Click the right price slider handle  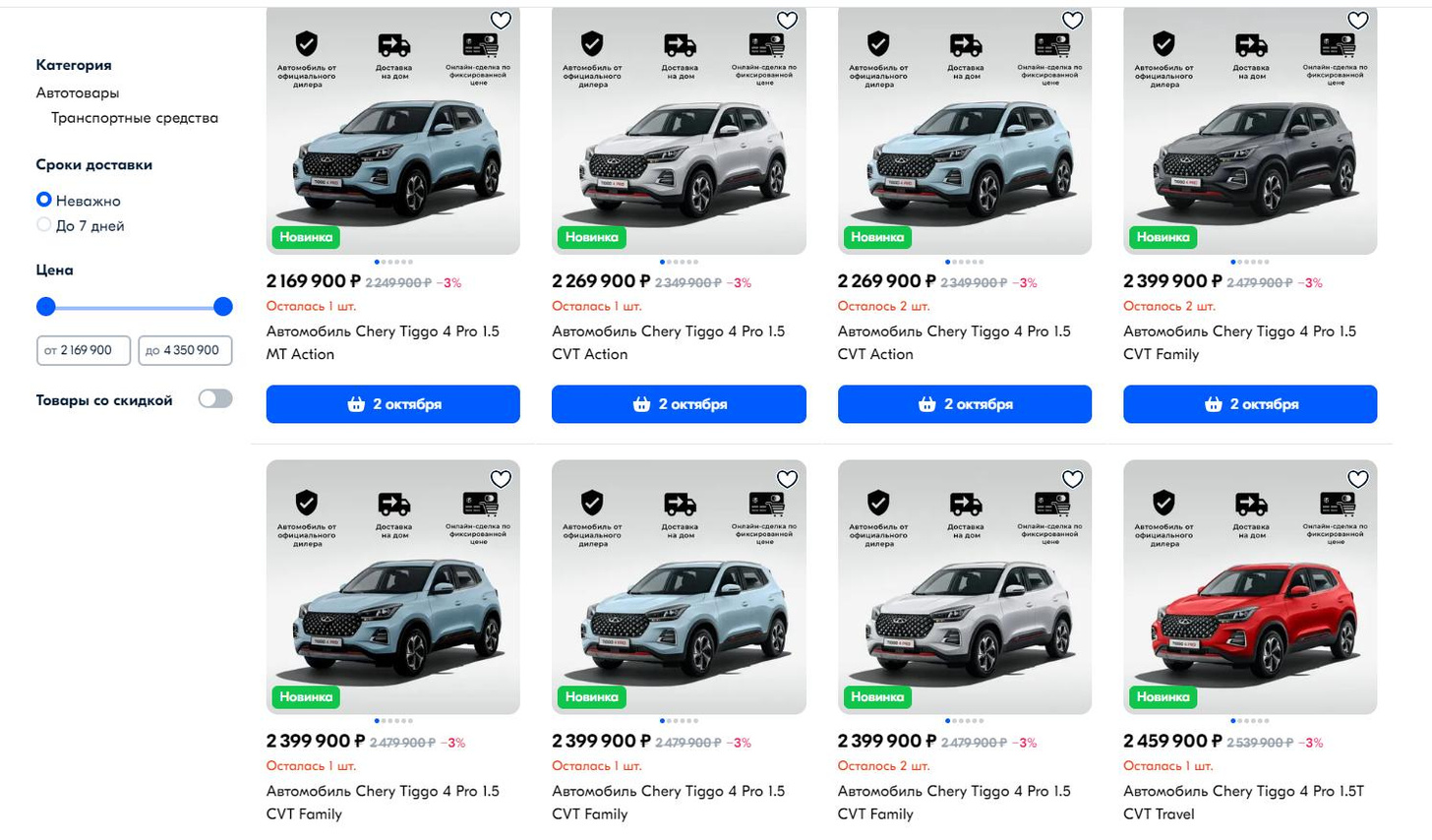pyautogui.click(x=223, y=307)
